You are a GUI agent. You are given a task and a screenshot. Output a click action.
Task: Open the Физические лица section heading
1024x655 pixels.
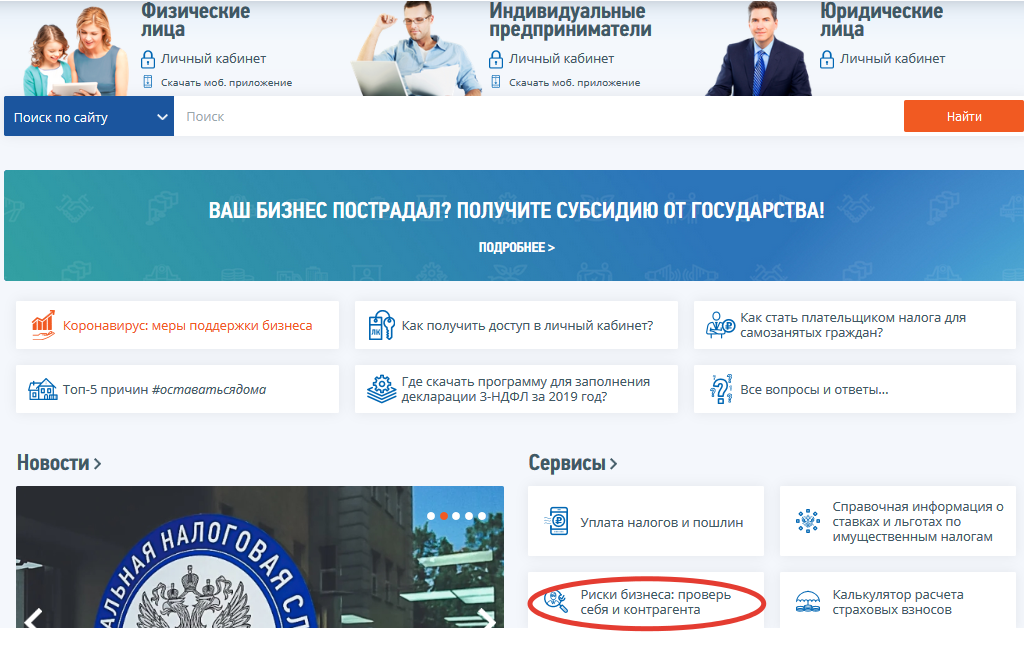[195, 20]
